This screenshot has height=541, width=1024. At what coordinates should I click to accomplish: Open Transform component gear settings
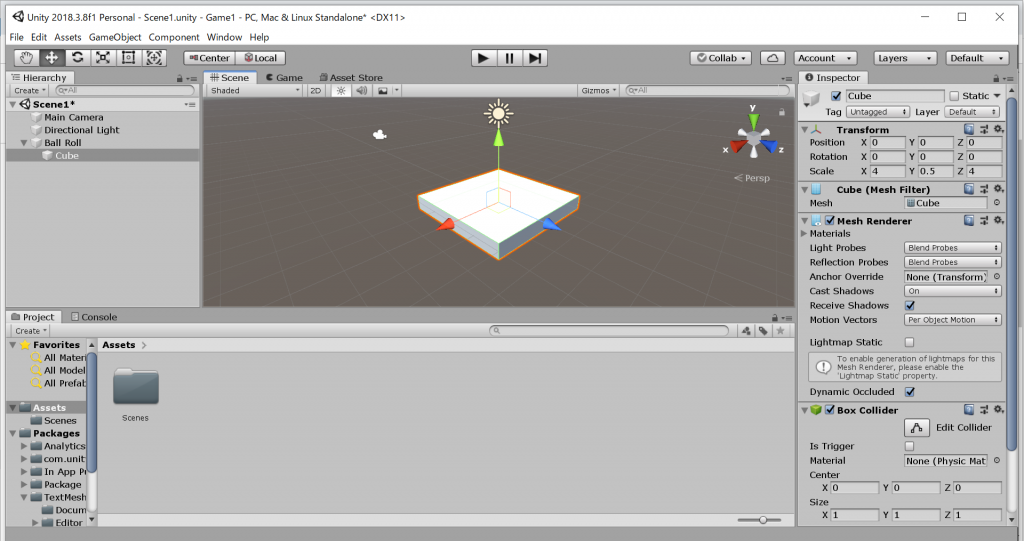(x=999, y=129)
